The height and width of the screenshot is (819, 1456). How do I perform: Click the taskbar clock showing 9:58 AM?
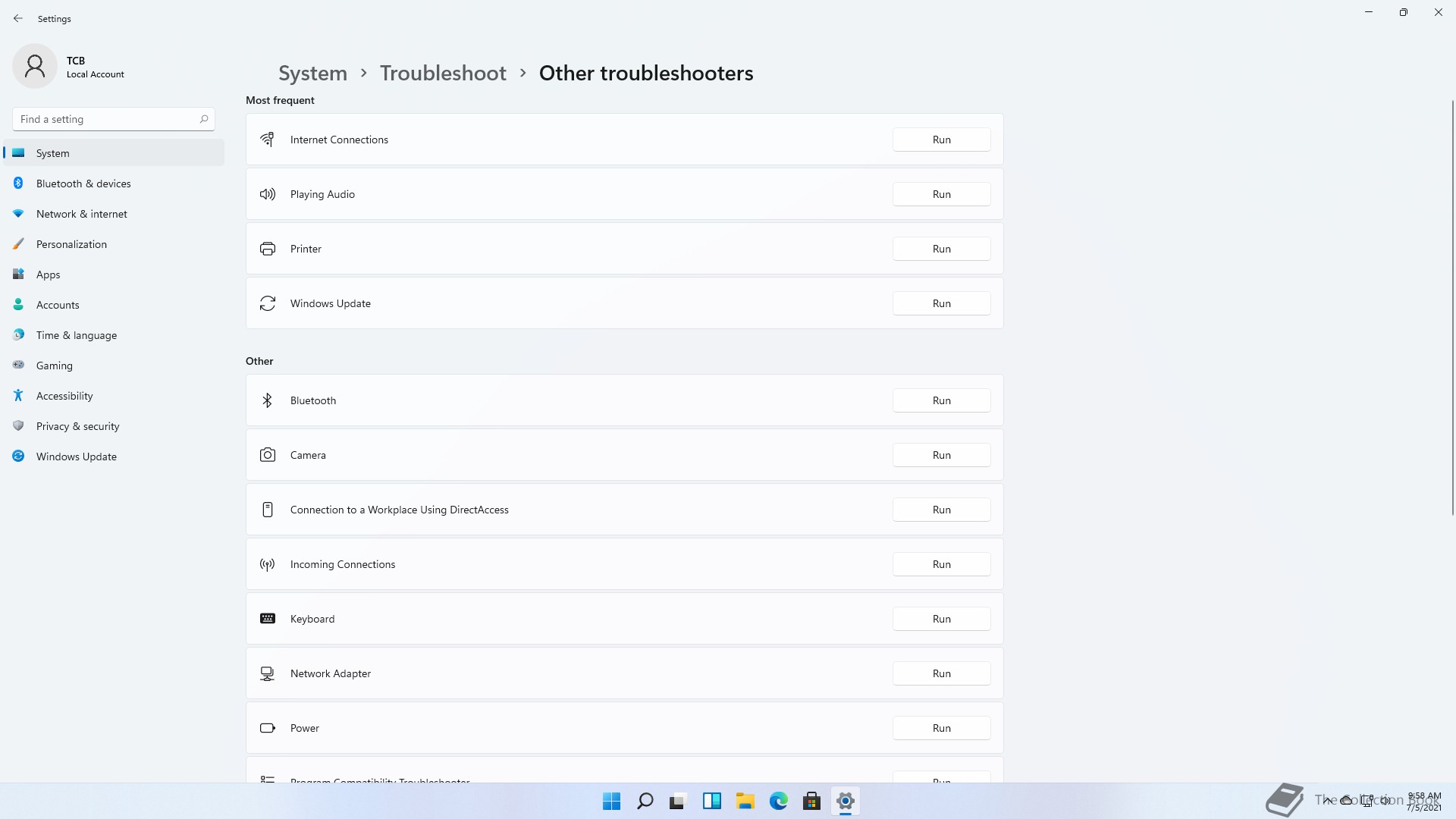click(1424, 802)
